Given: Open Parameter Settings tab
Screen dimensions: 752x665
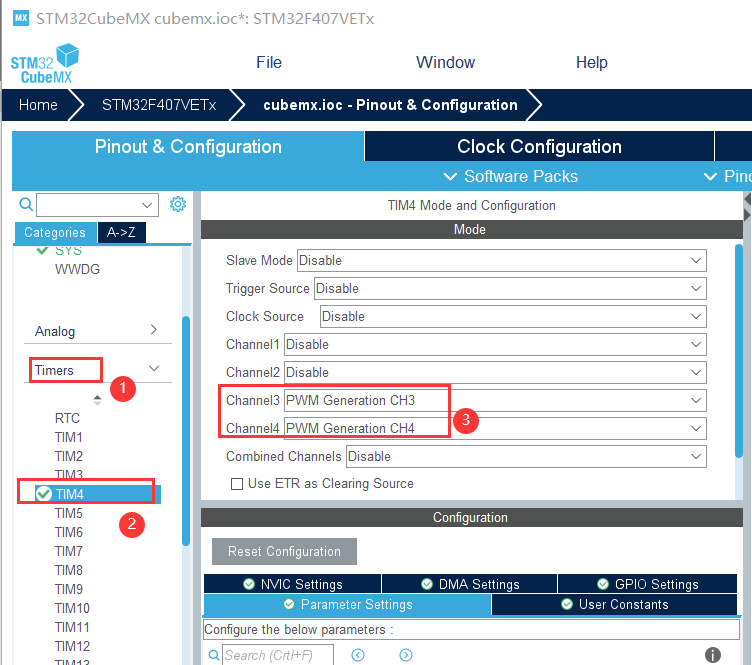Looking at the screenshot, I should tap(347, 605).
